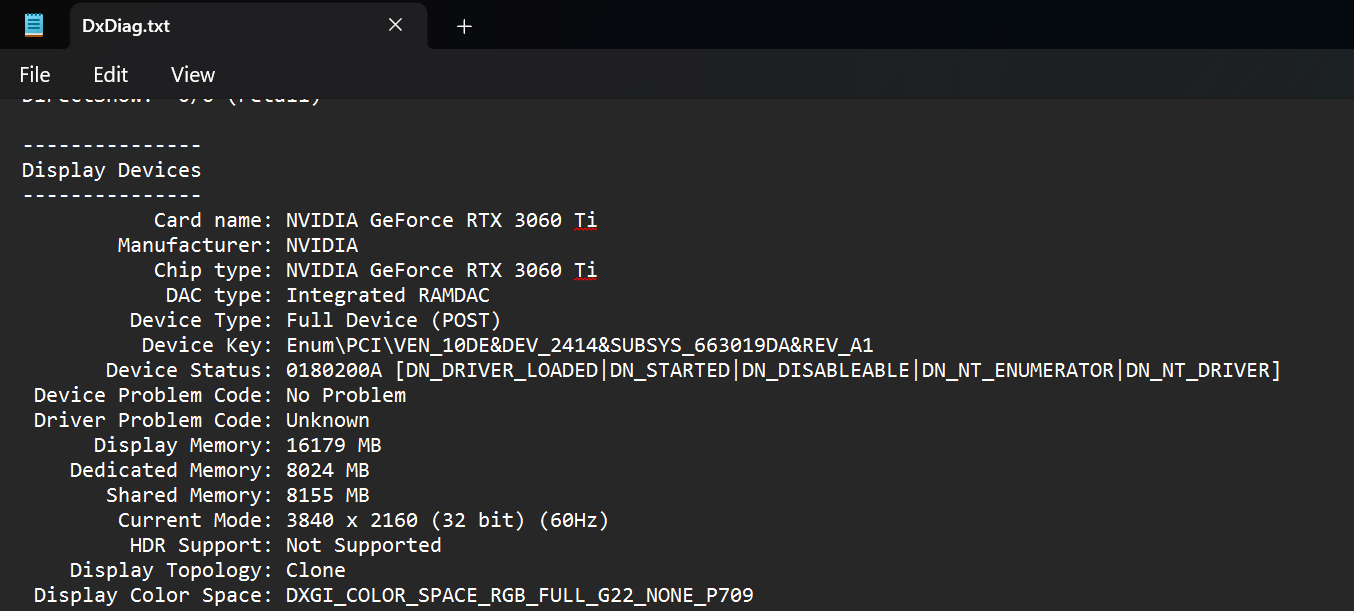1354x611 pixels.
Task: Click the "Device Status:" label
Action: (x=190, y=370)
